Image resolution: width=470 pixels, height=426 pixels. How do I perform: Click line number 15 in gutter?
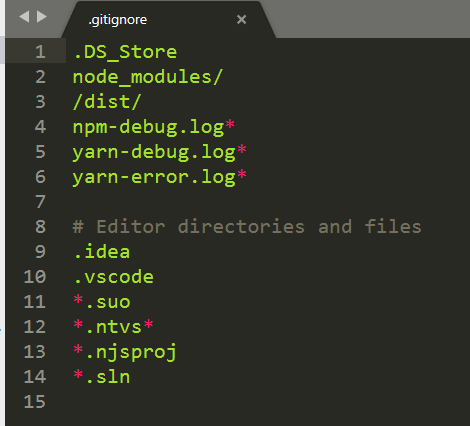(35, 402)
